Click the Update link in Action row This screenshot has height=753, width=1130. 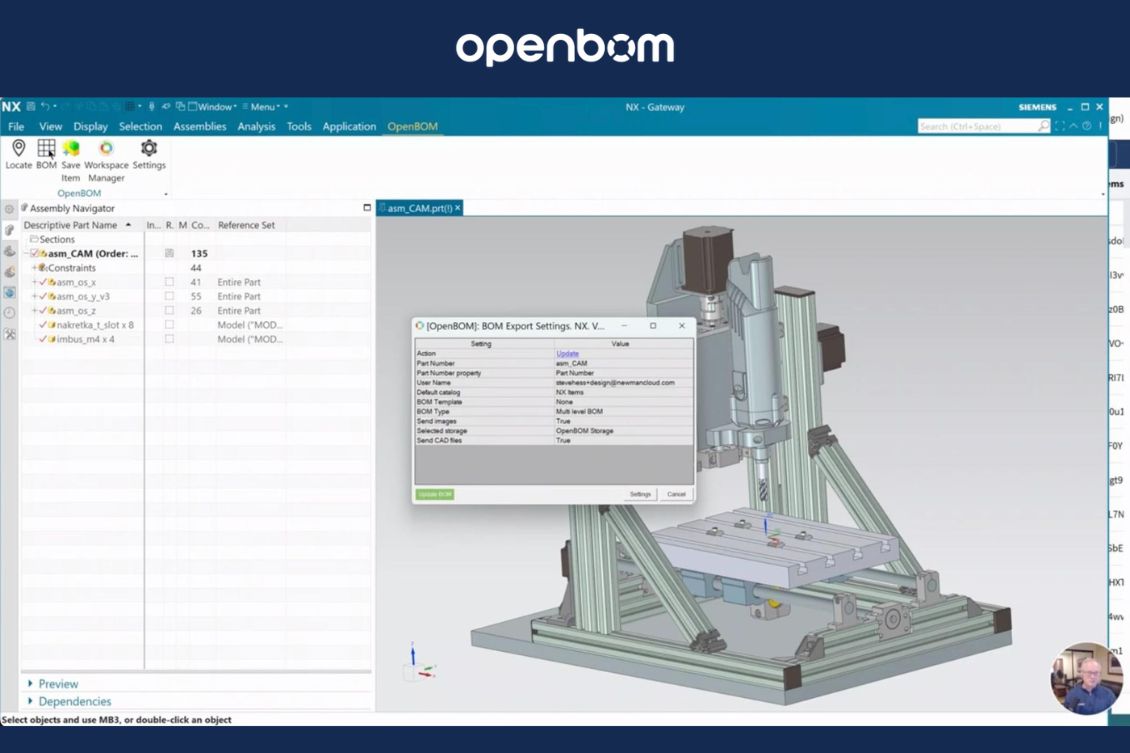click(x=567, y=354)
